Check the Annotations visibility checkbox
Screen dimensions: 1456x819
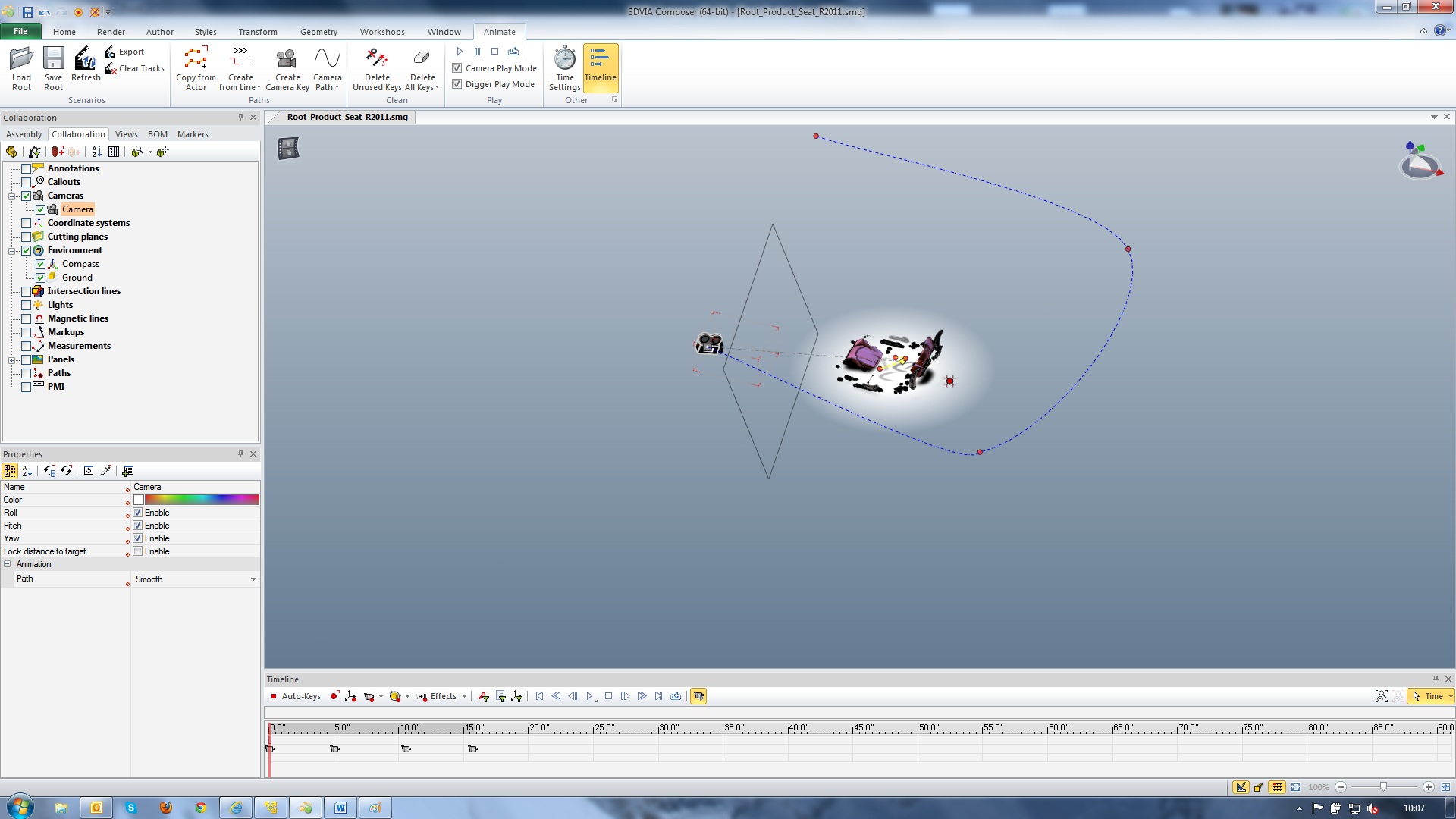pyautogui.click(x=26, y=168)
